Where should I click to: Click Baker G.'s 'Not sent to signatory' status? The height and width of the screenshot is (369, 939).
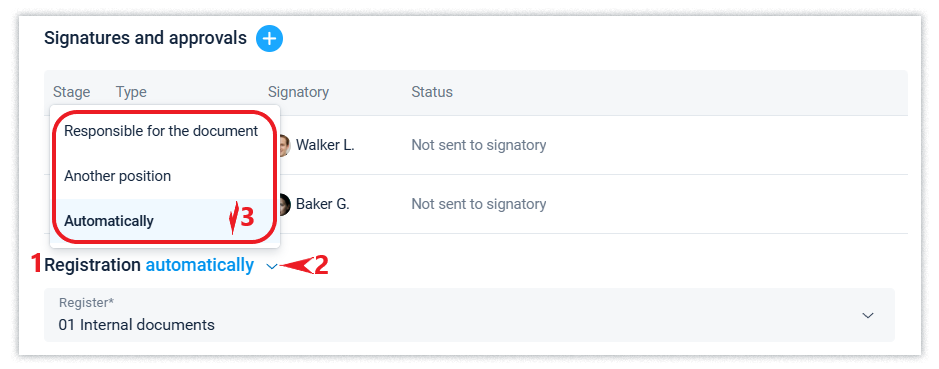coord(478,204)
